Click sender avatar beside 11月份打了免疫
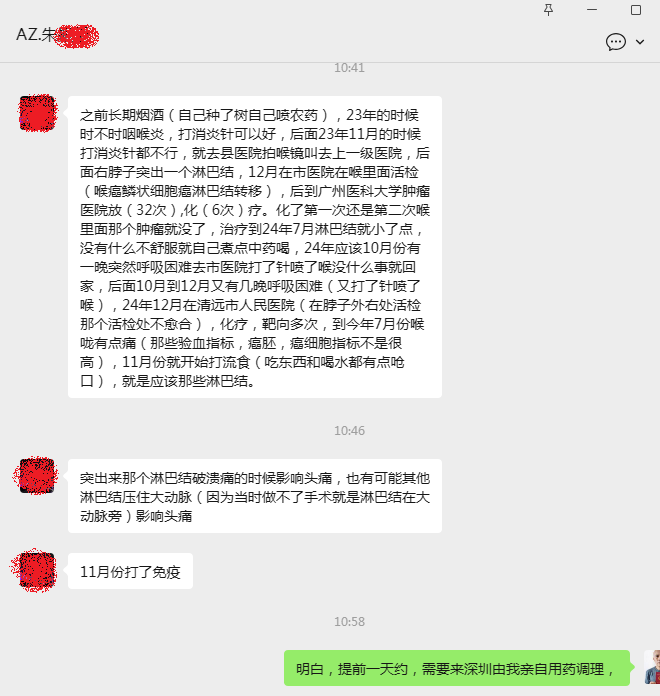Viewport: 660px width, 696px height. [x=37, y=571]
